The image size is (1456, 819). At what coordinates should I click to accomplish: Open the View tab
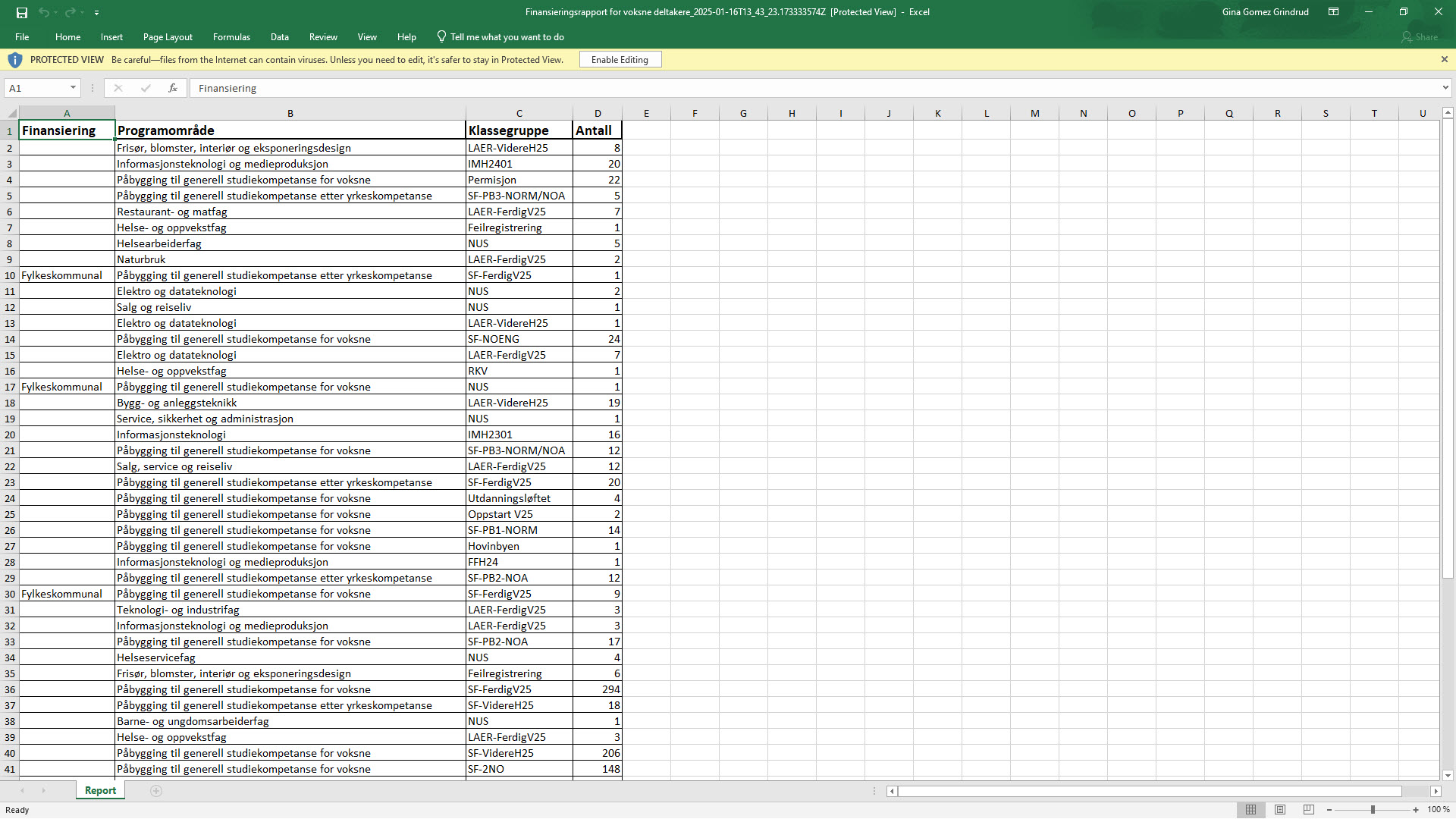click(367, 37)
